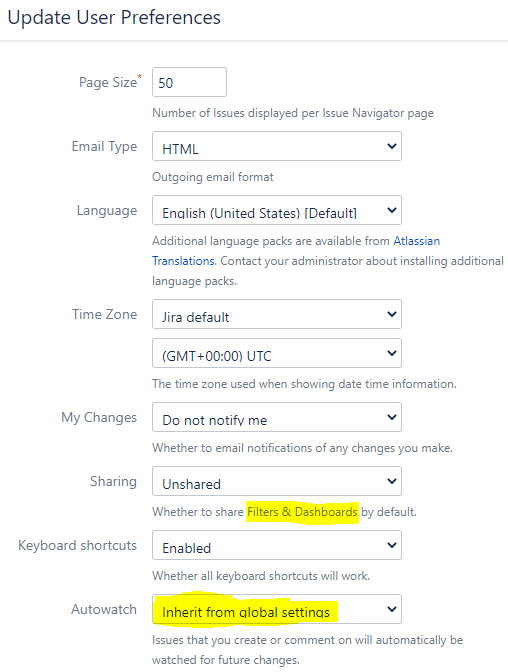Open the Autowatch inherit settings dropdown
The width and height of the screenshot is (508, 672).
[x=277, y=609]
